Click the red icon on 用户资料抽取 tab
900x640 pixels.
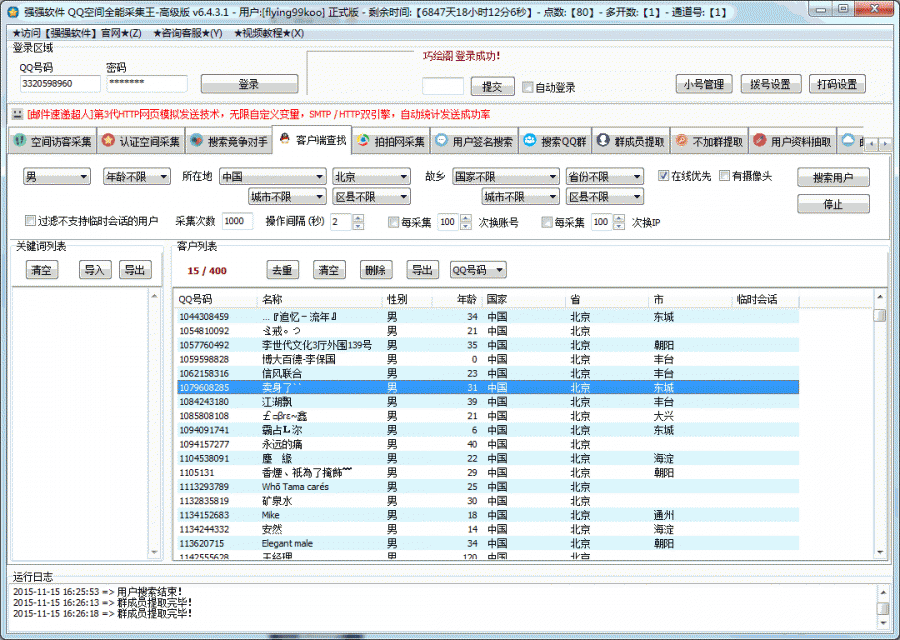pos(759,140)
